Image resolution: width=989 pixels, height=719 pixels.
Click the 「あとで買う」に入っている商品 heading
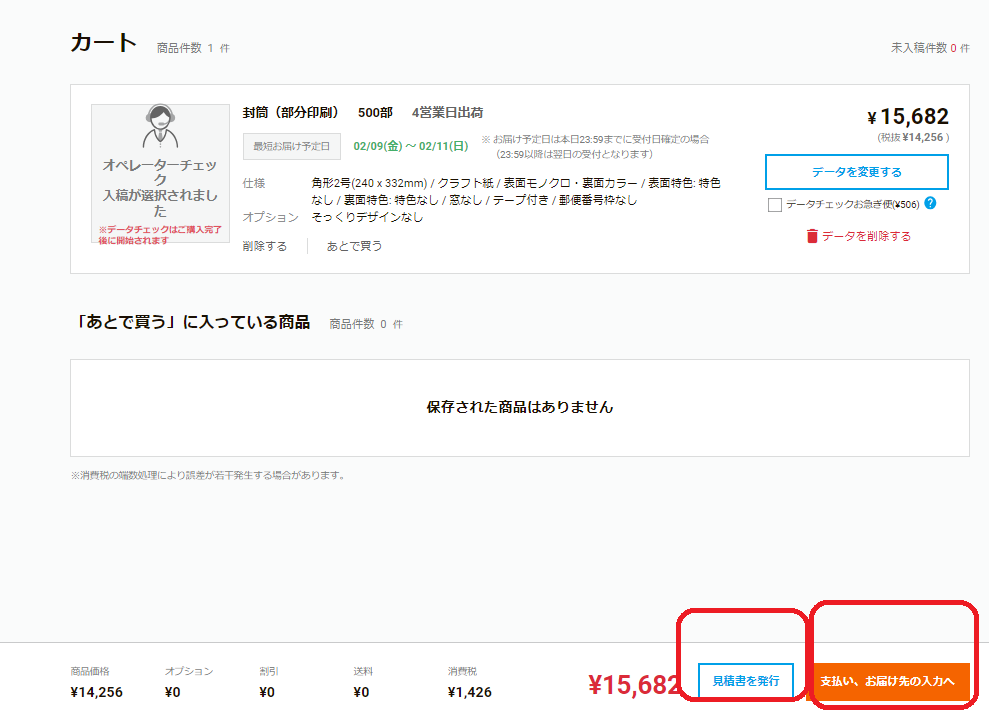pyautogui.click(x=190, y=322)
